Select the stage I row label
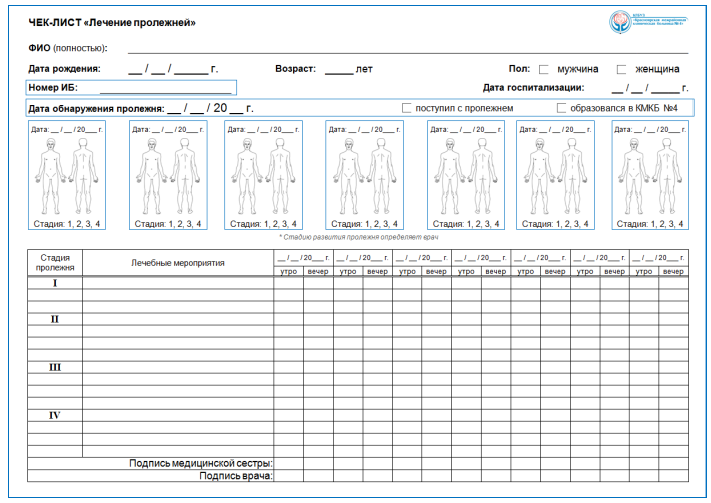This screenshot has width=711, height=503. pos(54,283)
